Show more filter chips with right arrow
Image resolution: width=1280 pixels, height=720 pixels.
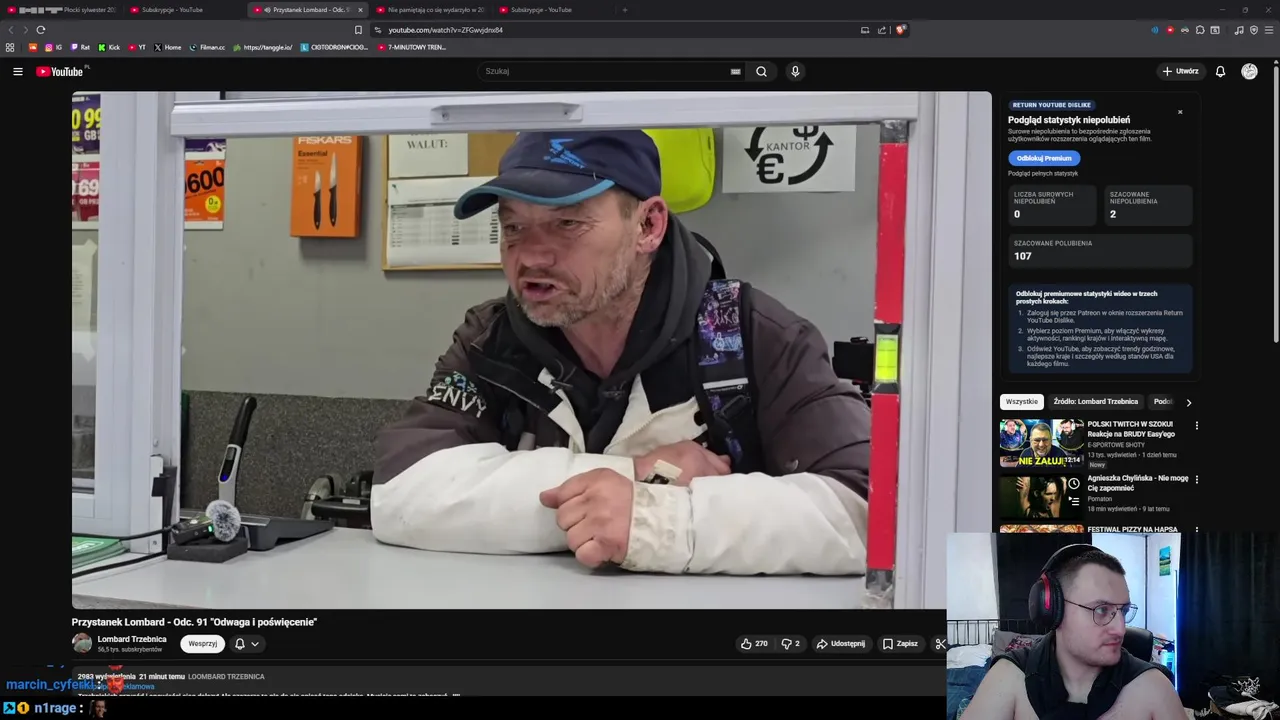(1188, 402)
